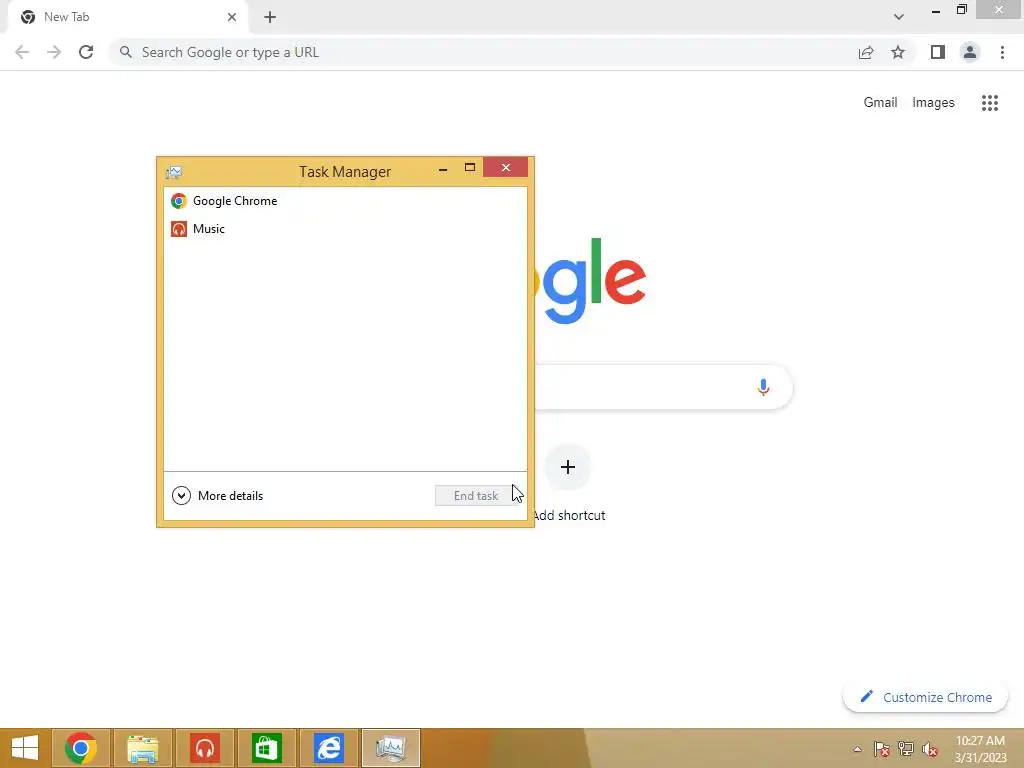Image resolution: width=1024 pixels, height=768 pixels.
Task: Open Internet Explorer from taskbar
Action: click(x=328, y=748)
